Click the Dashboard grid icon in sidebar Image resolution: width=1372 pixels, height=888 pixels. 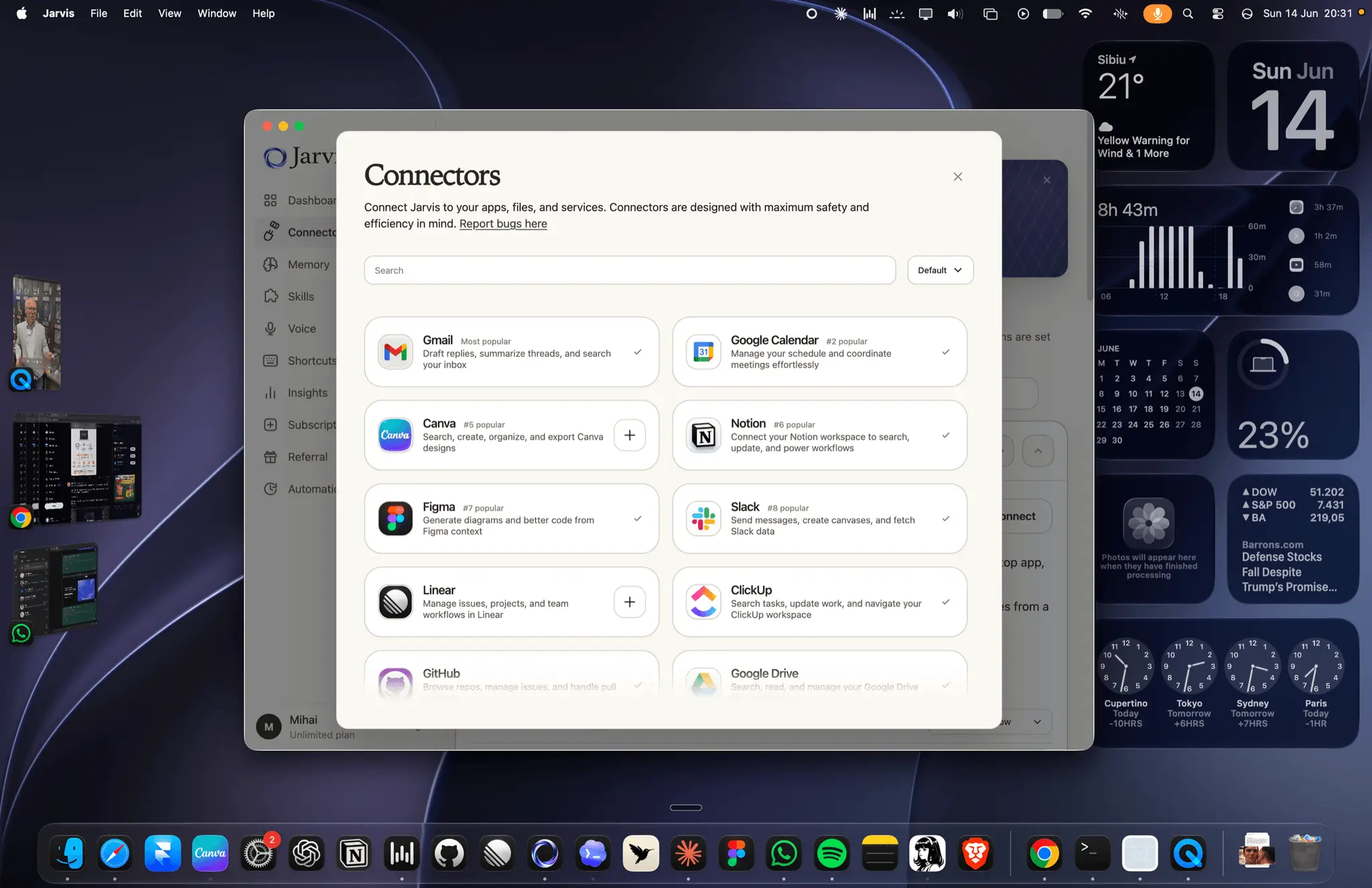tap(271, 200)
